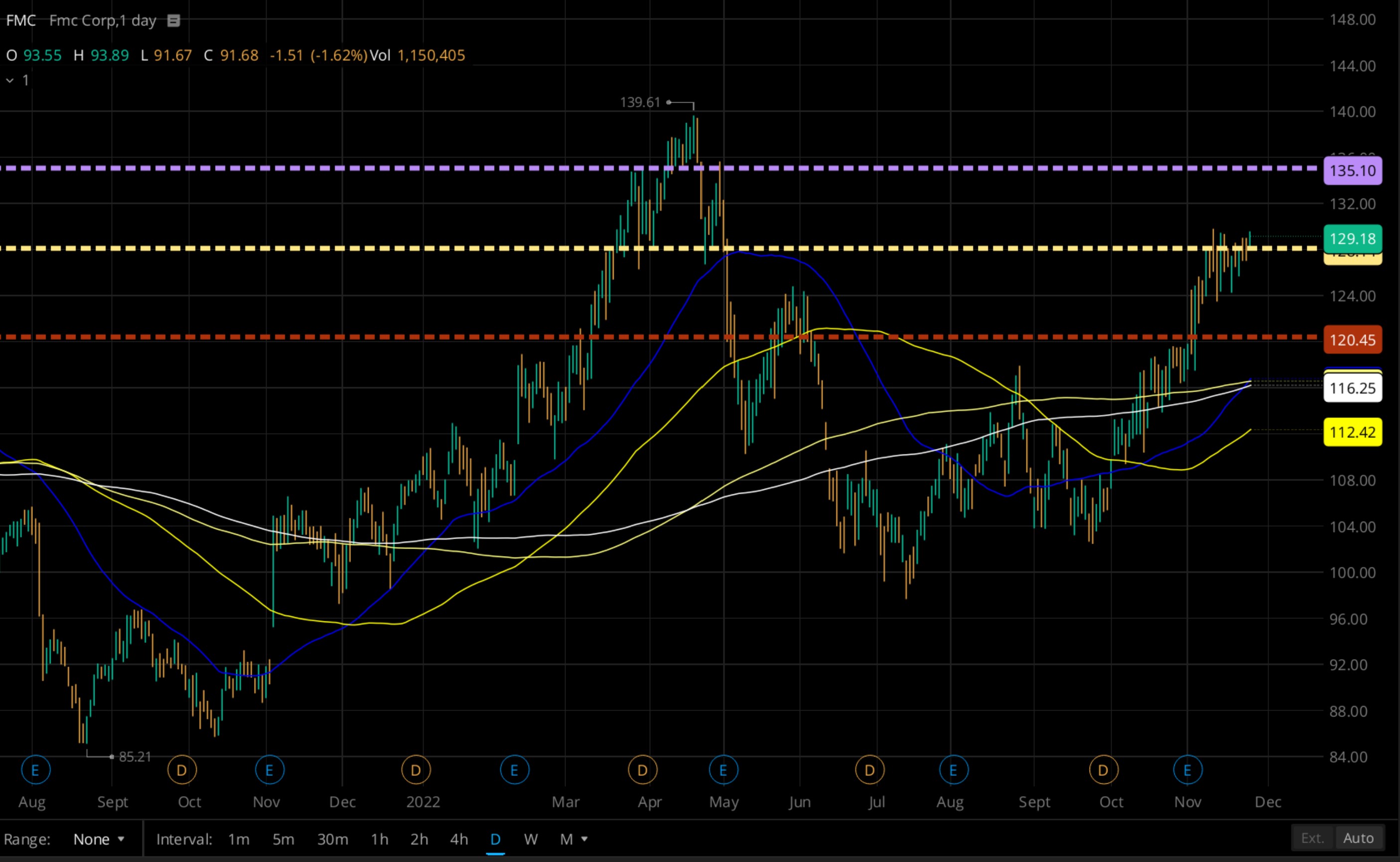The image size is (1400, 862).
Task: Click the dividend marker near July 2022
Action: [869, 770]
